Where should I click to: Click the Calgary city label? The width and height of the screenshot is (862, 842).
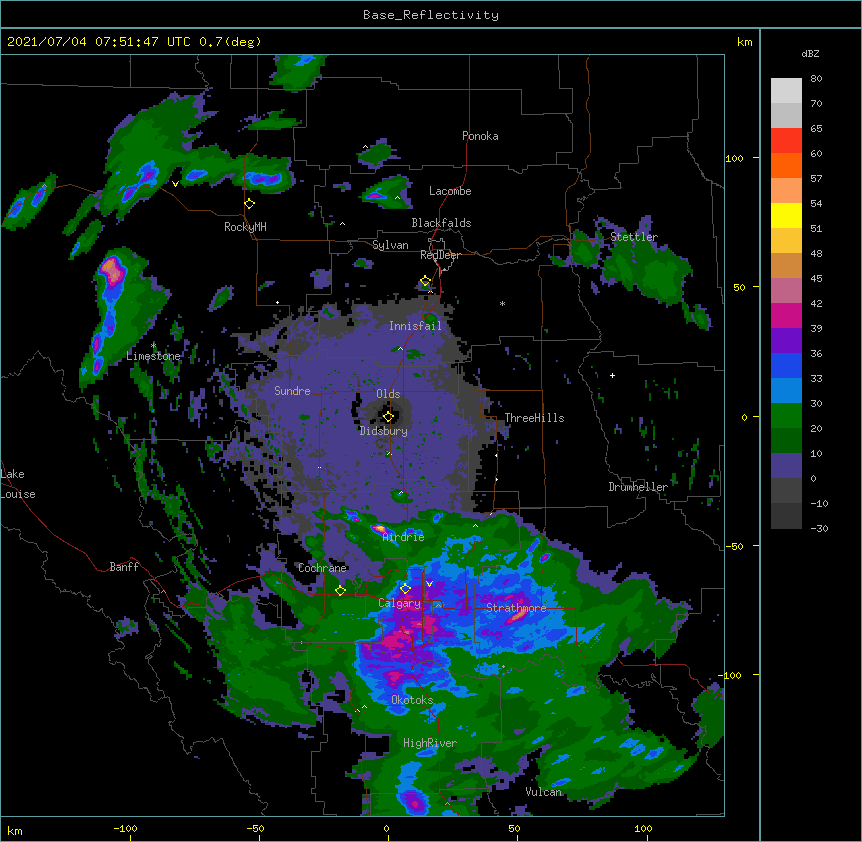[x=399, y=603]
